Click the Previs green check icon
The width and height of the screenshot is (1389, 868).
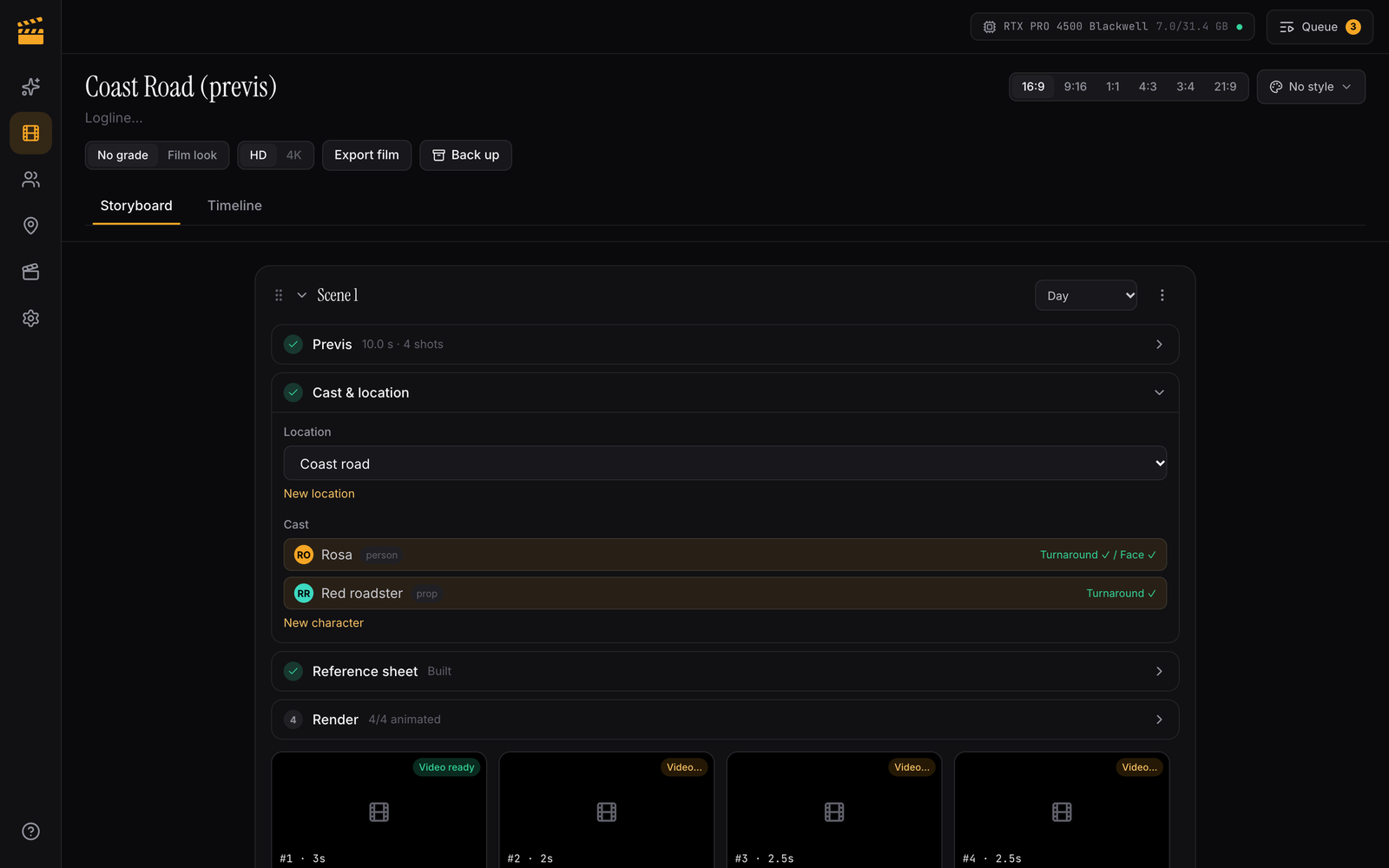click(293, 345)
